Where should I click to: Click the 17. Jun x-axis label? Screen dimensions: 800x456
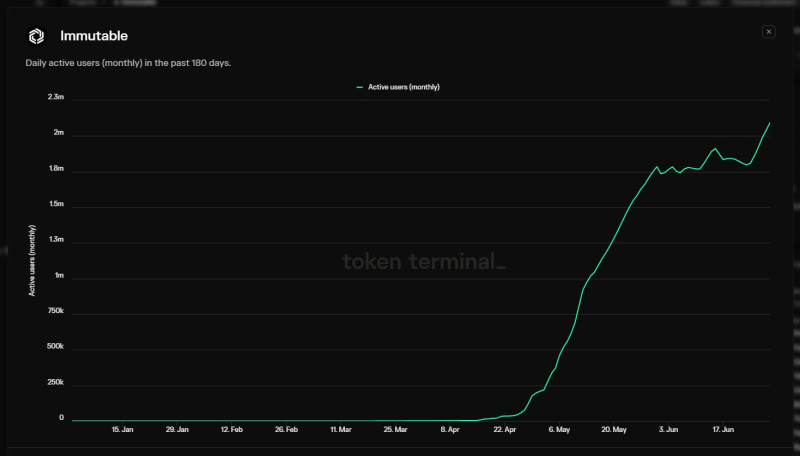tap(723, 429)
